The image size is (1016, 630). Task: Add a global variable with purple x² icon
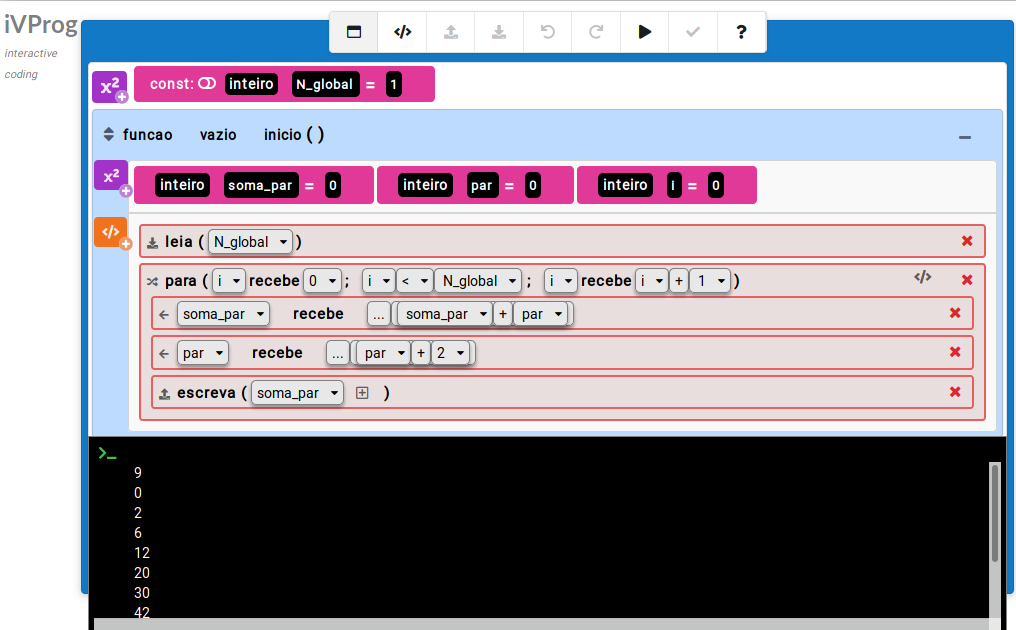coord(110,87)
